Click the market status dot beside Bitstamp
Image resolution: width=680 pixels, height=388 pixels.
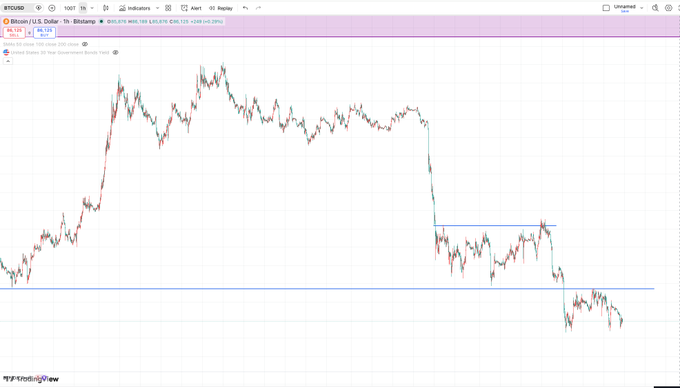tap(101, 21)
